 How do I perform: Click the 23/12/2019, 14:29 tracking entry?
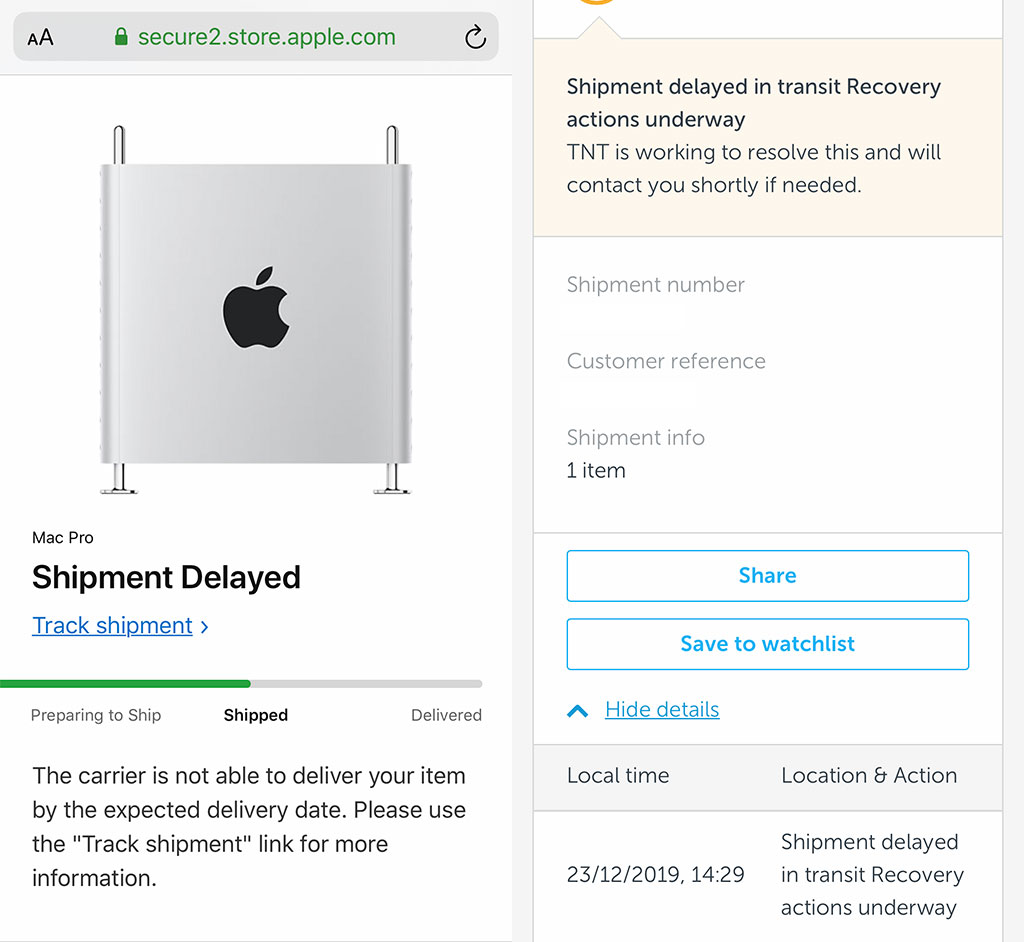pyautogui.click(x=655, y=875)
